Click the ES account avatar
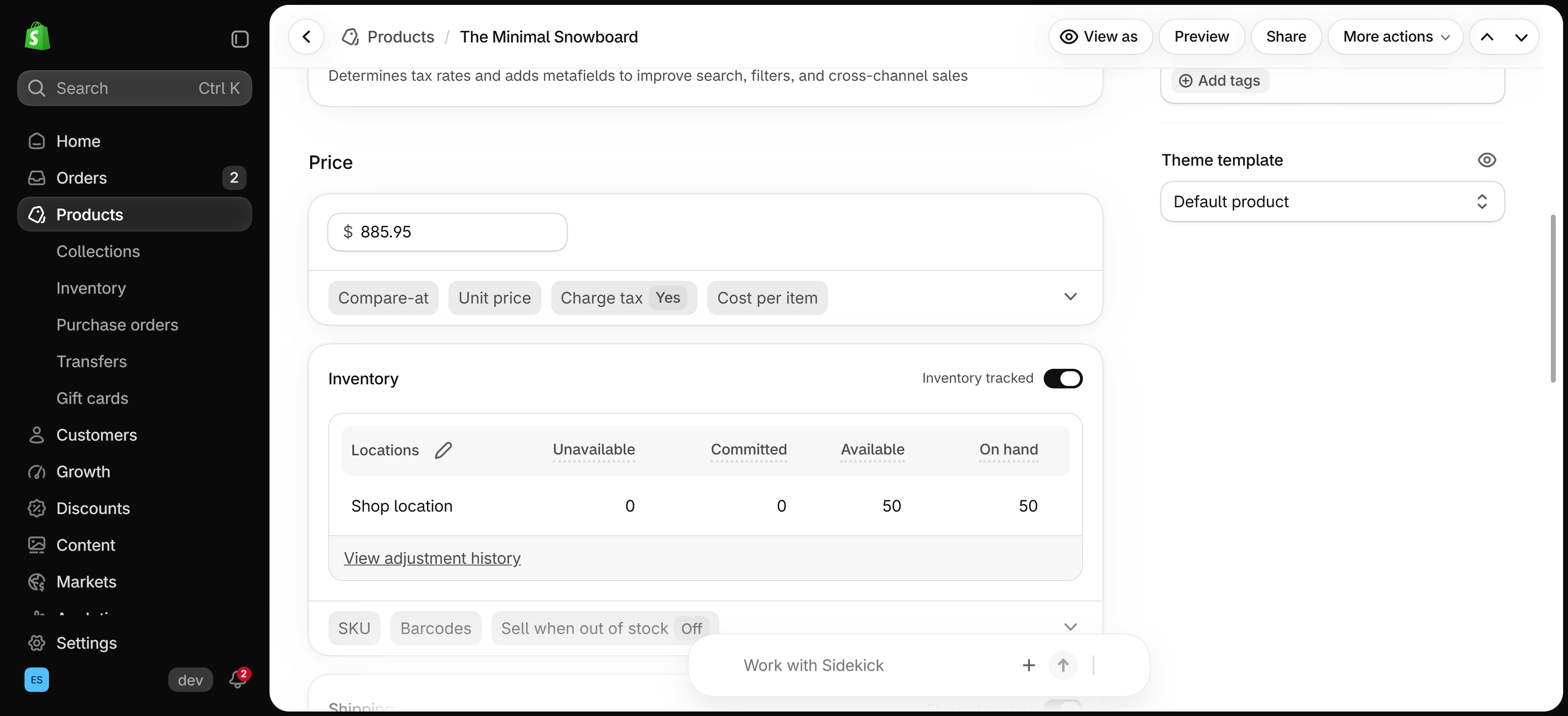1568x716 pixels. pos(37,679)
